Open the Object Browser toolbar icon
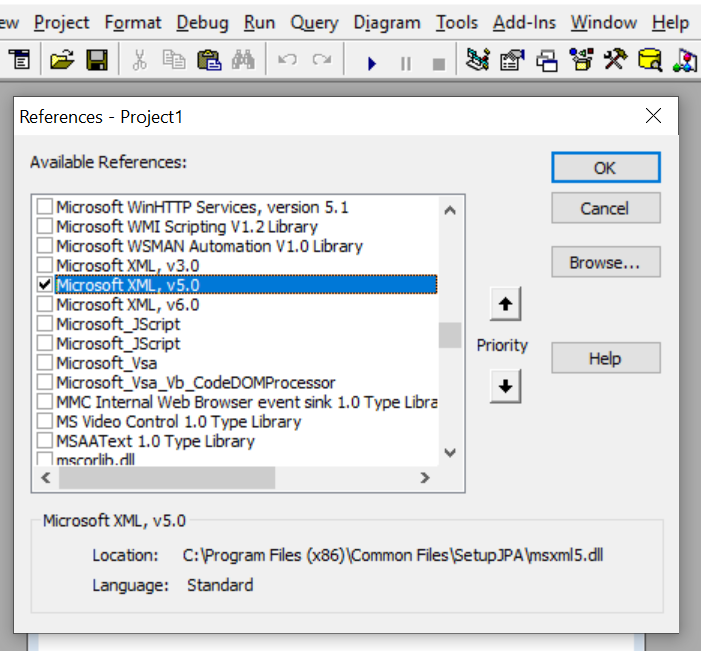This screenshot has width=701, height=651. (582, 59)
